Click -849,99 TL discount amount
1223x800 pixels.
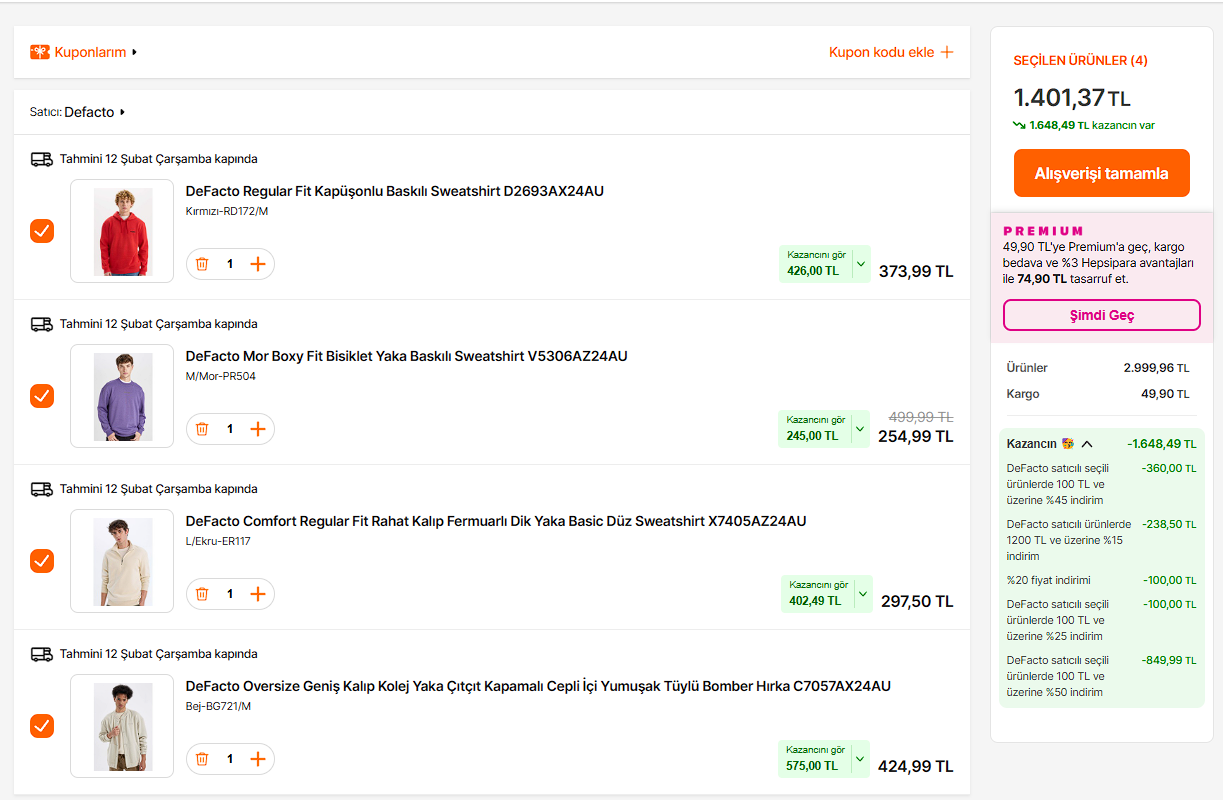coord(1168,660)
